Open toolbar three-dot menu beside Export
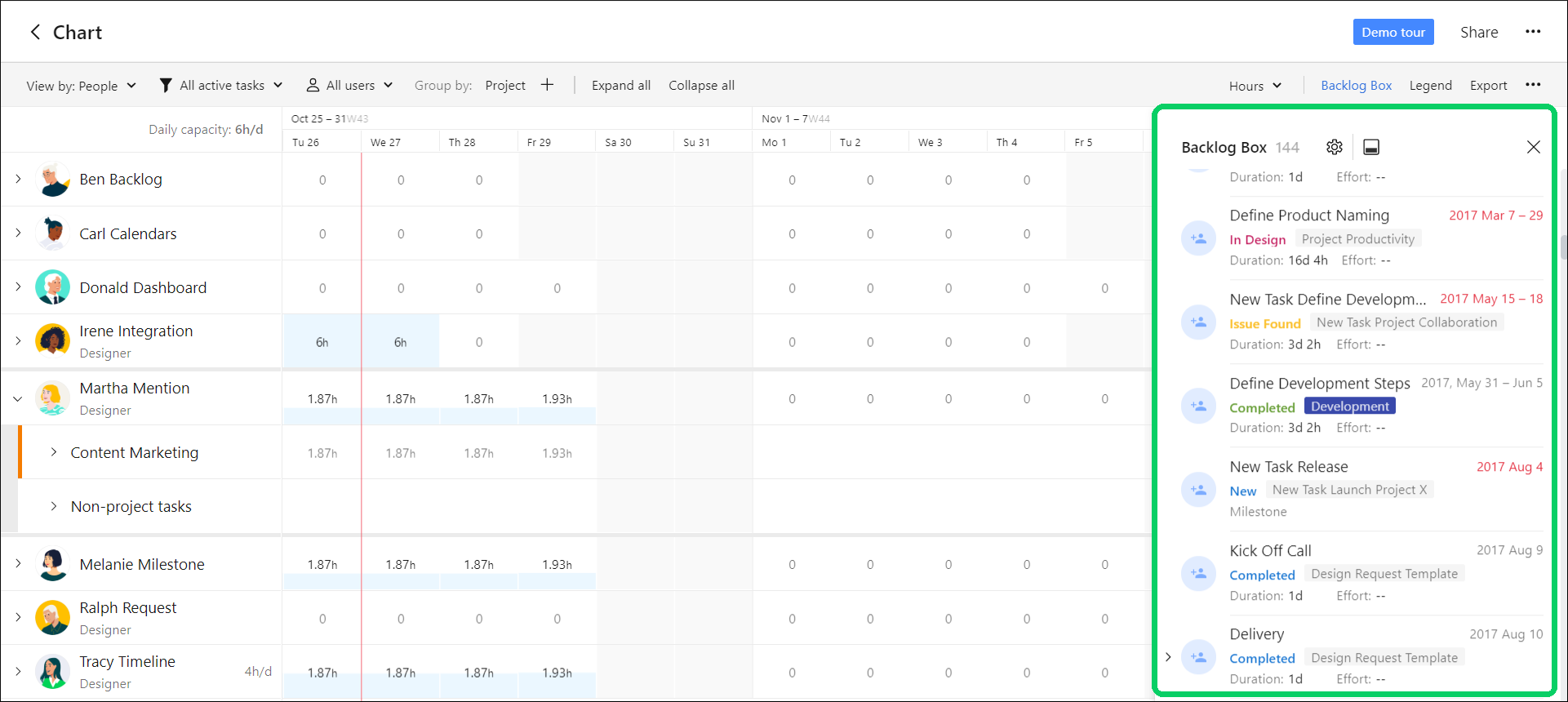This screenshot has height=702, width=1568. coord(1532,85)
